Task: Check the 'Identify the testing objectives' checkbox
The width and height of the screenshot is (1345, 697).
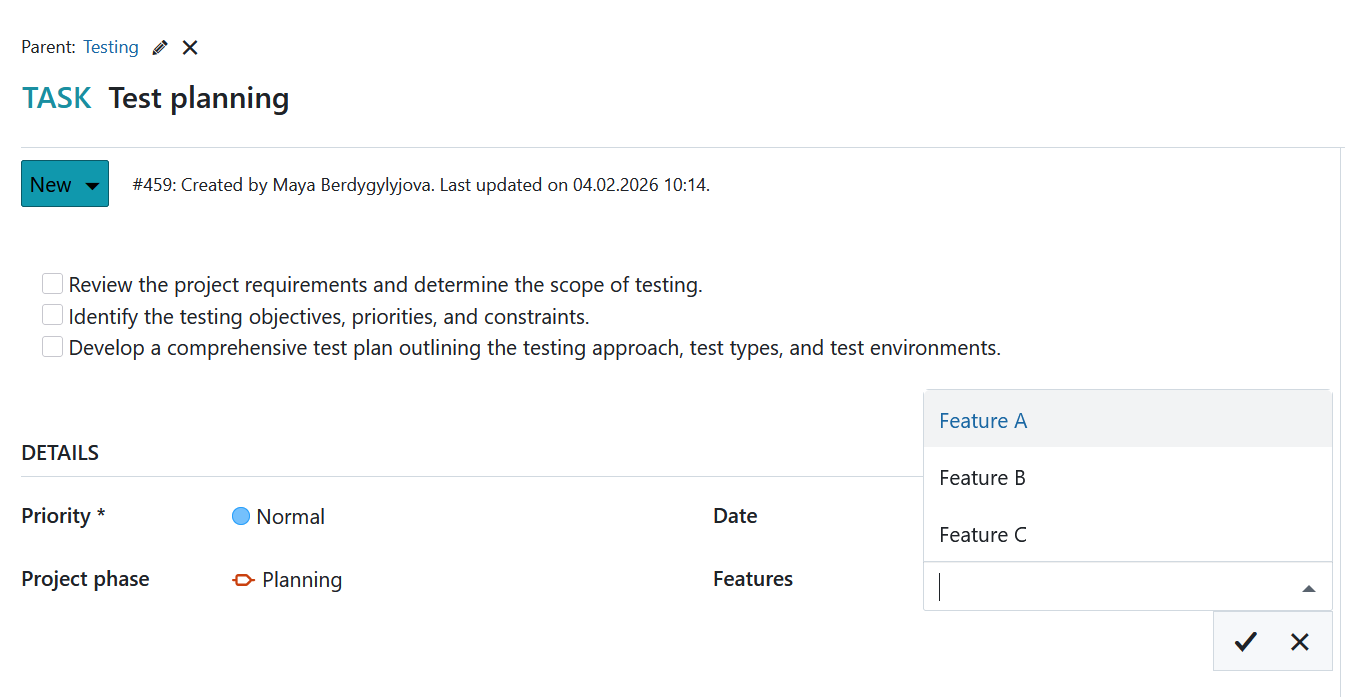Action: point(52,314)
